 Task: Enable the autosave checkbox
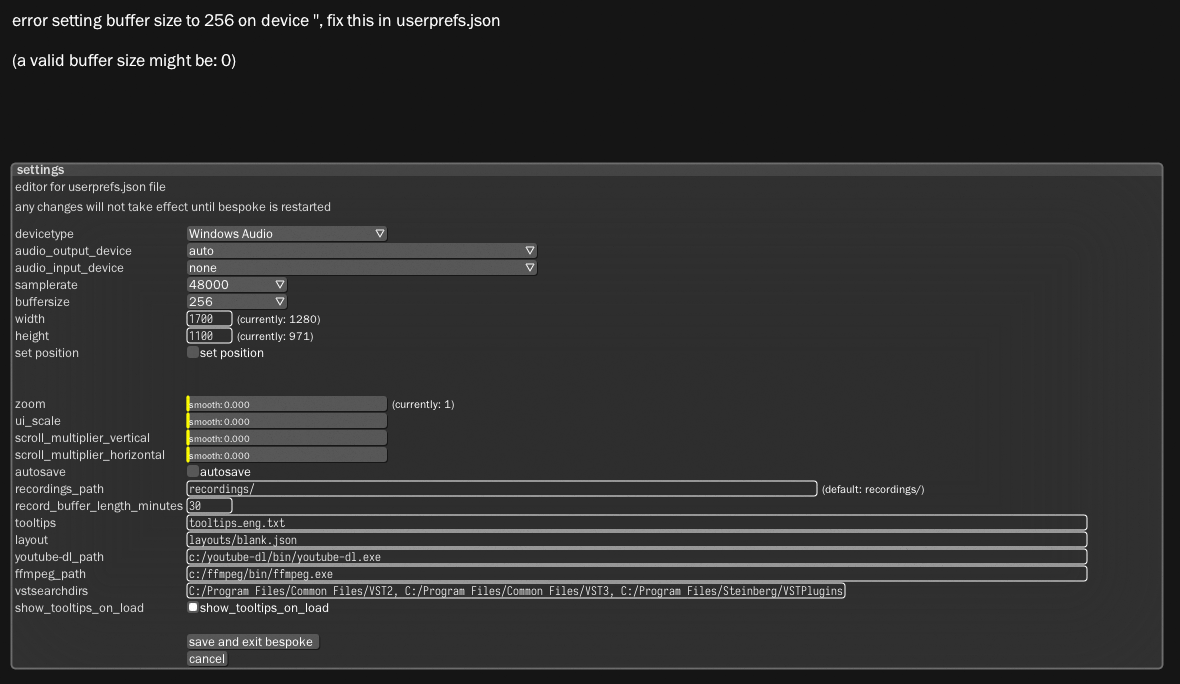[x=192, y=471]
